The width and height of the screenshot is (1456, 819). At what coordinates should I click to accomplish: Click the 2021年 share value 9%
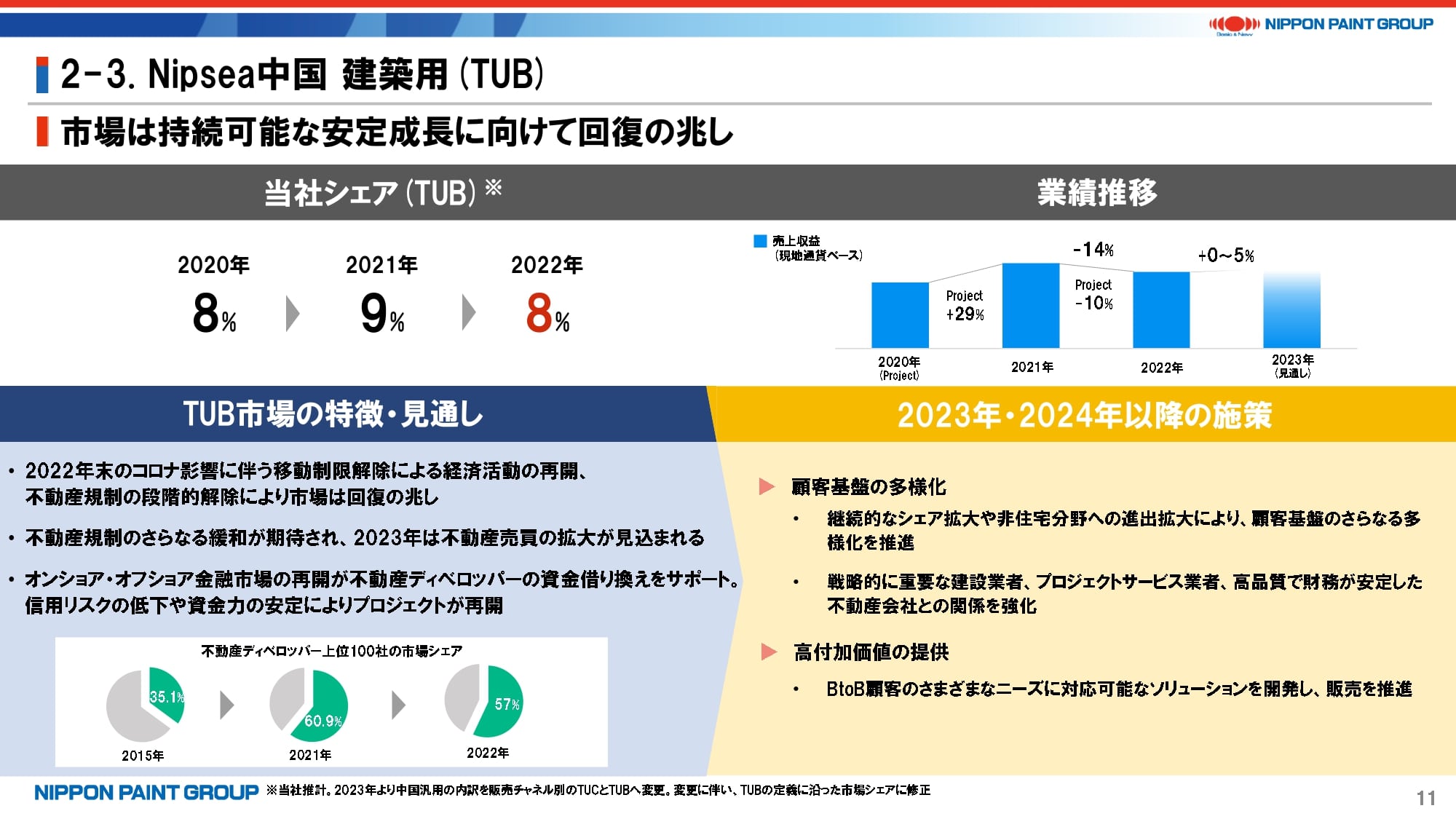[382, 313]
